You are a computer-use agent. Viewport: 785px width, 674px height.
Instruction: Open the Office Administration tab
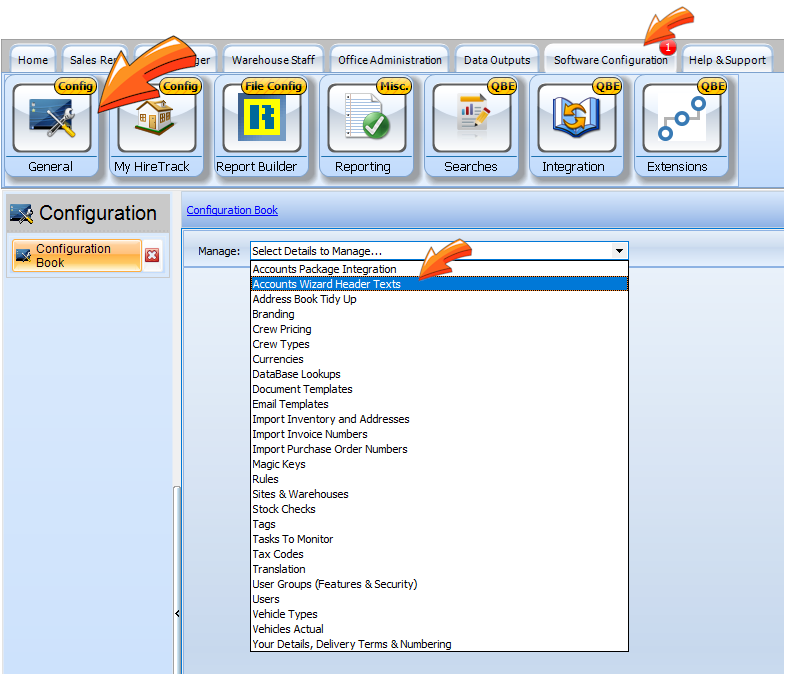389,60
